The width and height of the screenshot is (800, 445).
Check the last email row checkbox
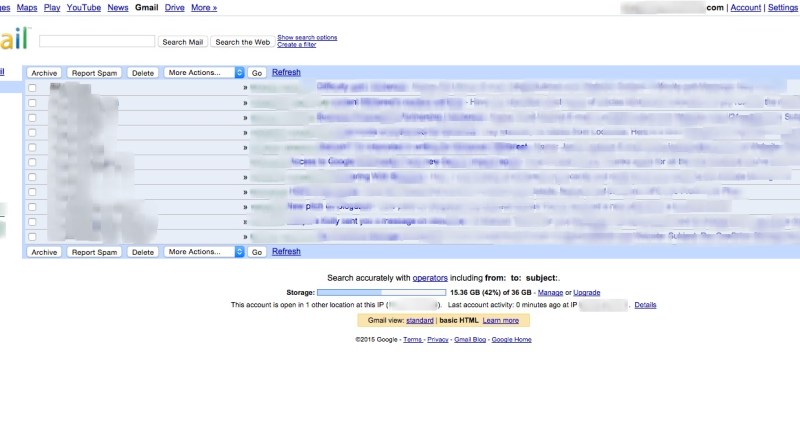[32, 237]
